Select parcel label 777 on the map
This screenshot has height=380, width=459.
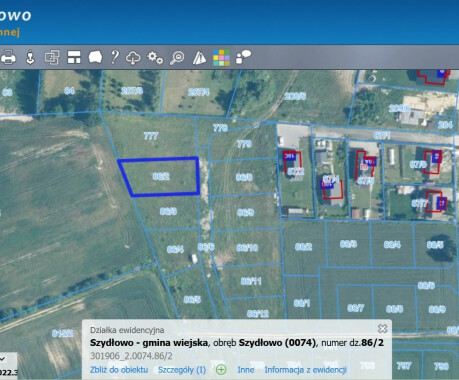(151, 136)
